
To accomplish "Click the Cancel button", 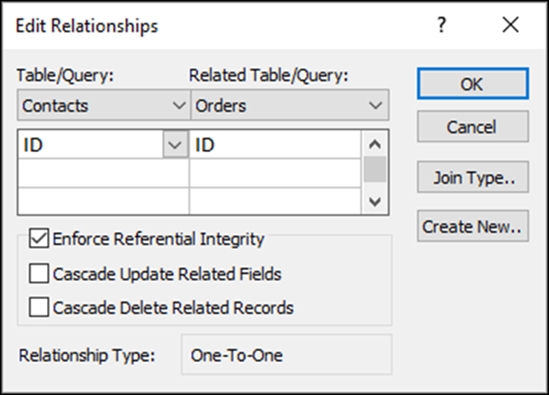I will [473, 126].
